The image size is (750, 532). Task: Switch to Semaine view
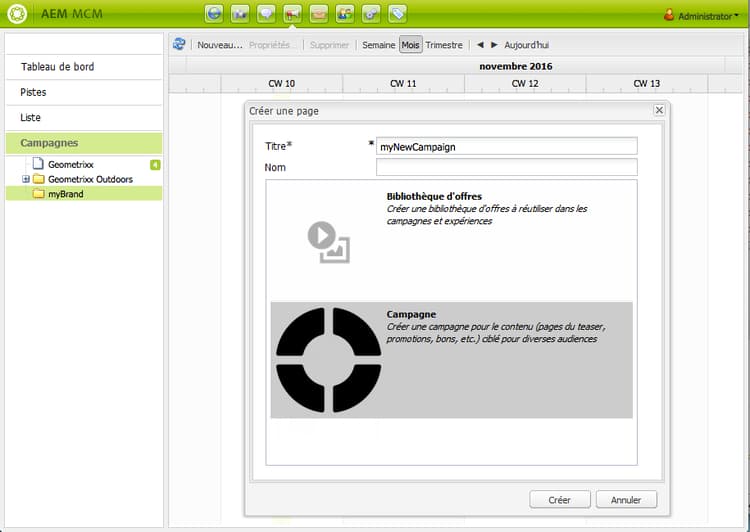tap(378, 45)
